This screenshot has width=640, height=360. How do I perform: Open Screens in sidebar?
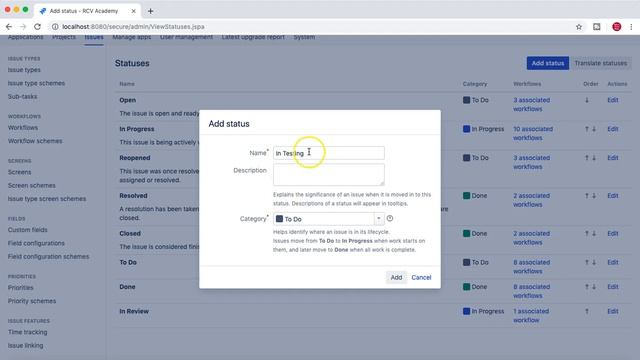(x=19, y=172)
